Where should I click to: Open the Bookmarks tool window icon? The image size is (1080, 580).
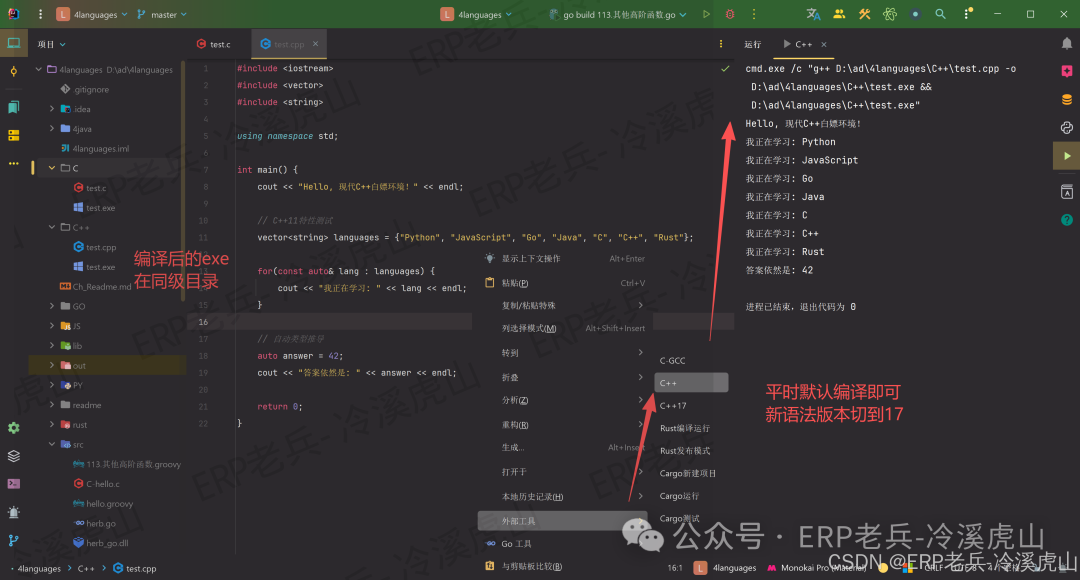(x=14, y=107)
